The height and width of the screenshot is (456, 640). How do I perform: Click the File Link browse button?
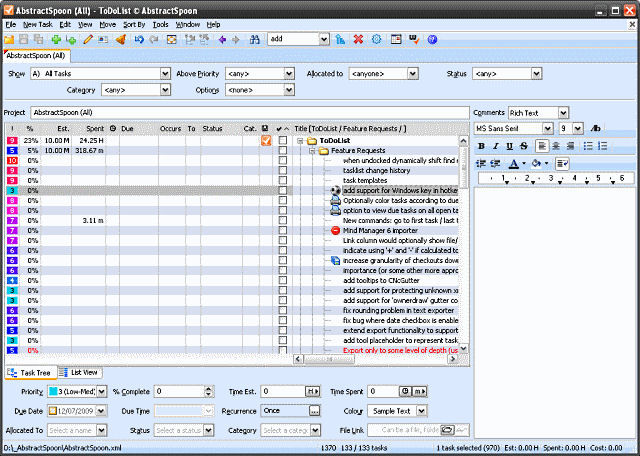tap(448, 430)
